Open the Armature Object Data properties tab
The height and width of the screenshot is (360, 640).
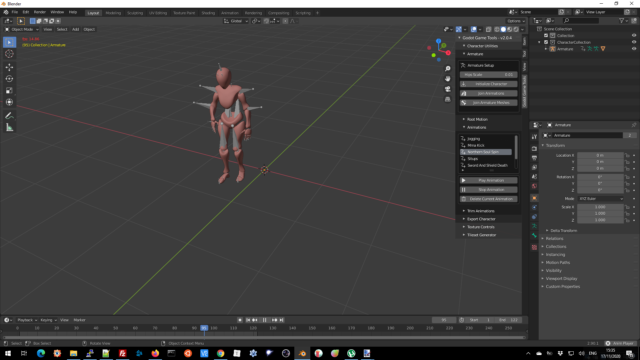[x=534, y=226]
